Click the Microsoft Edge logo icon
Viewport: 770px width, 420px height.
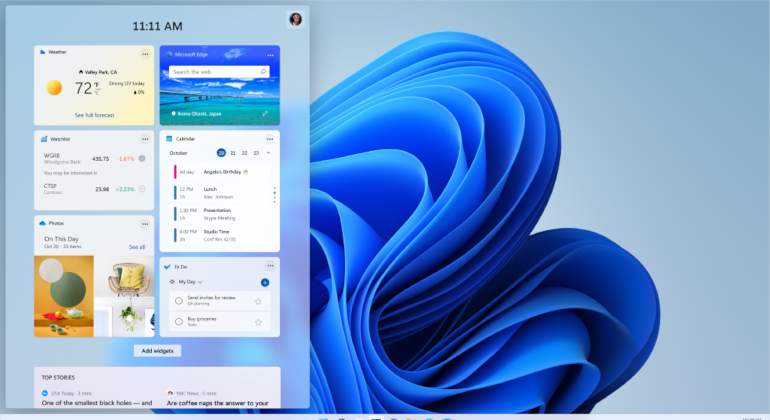point(169,55)
